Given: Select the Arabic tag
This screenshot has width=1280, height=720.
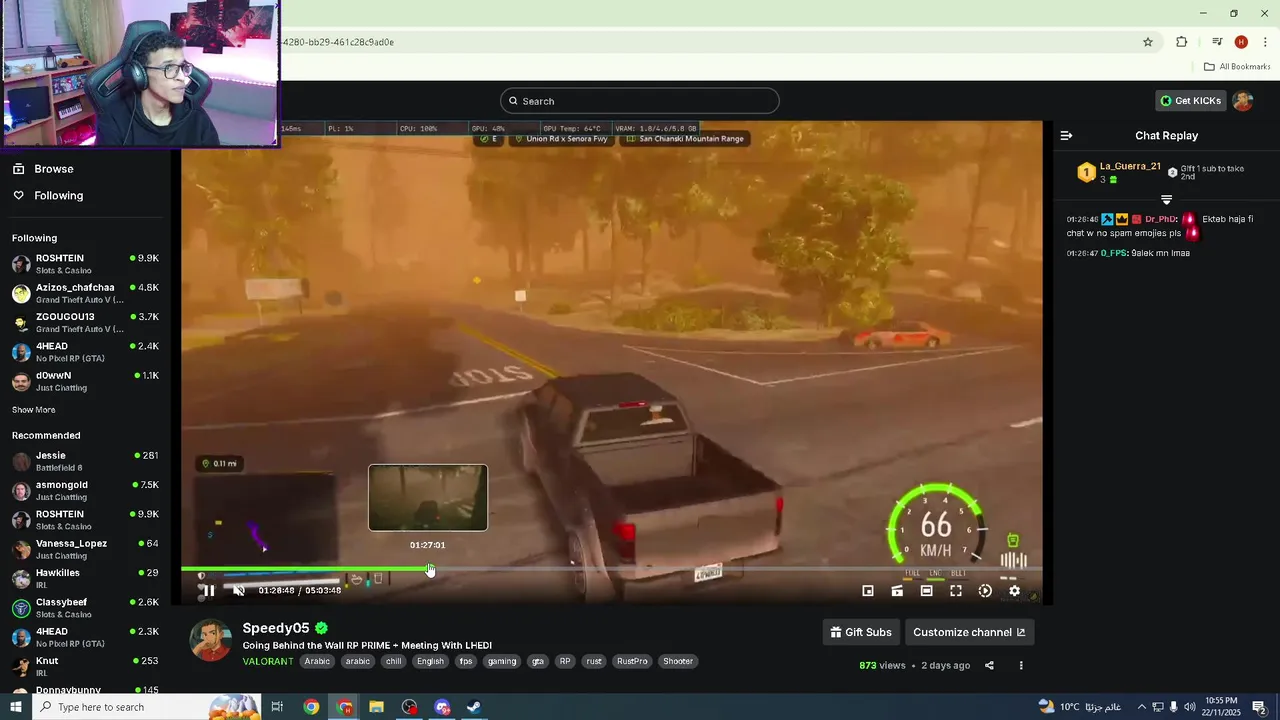Looking at the screenshot, I should tap(317, 661).
